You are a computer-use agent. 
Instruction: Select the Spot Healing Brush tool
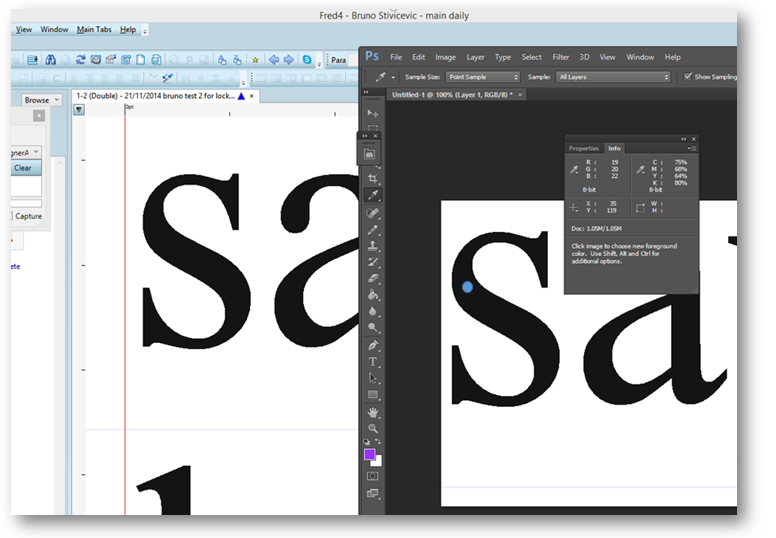pos(373,213)
